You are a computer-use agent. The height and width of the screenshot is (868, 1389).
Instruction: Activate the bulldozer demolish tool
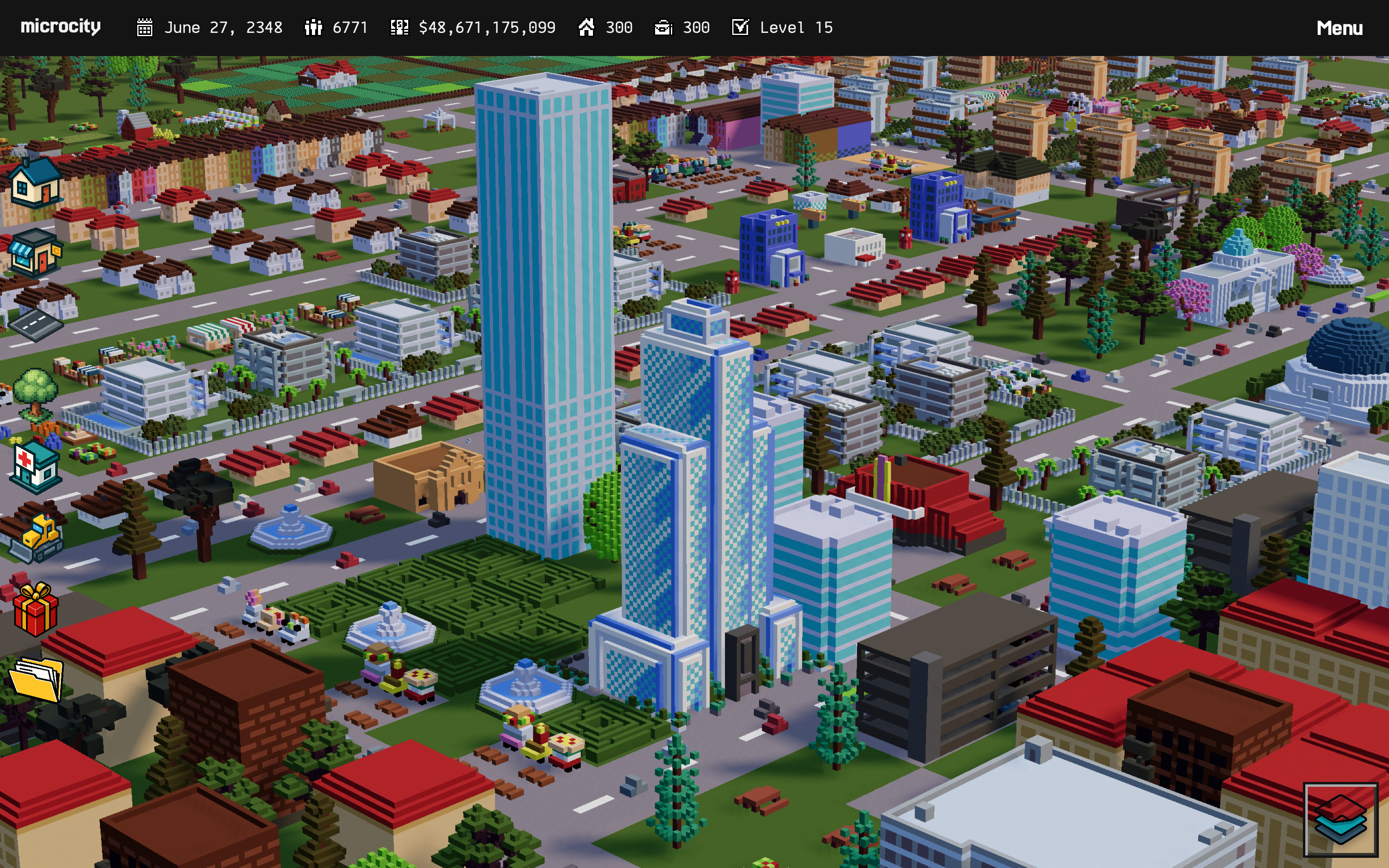point(38,537)
